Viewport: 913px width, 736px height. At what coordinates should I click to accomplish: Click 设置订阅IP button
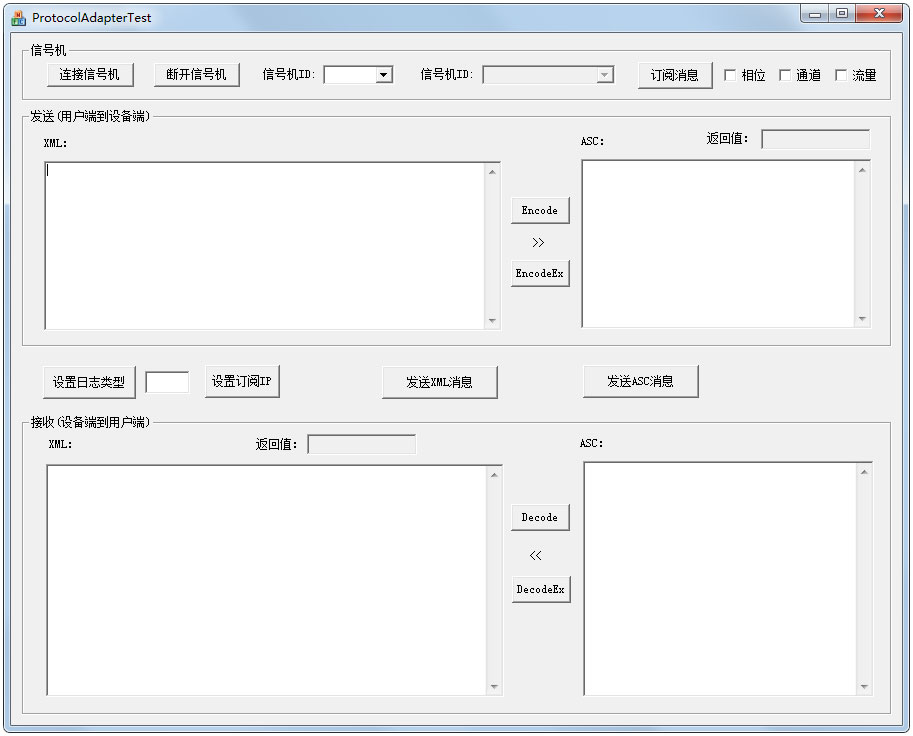[242, 381]
